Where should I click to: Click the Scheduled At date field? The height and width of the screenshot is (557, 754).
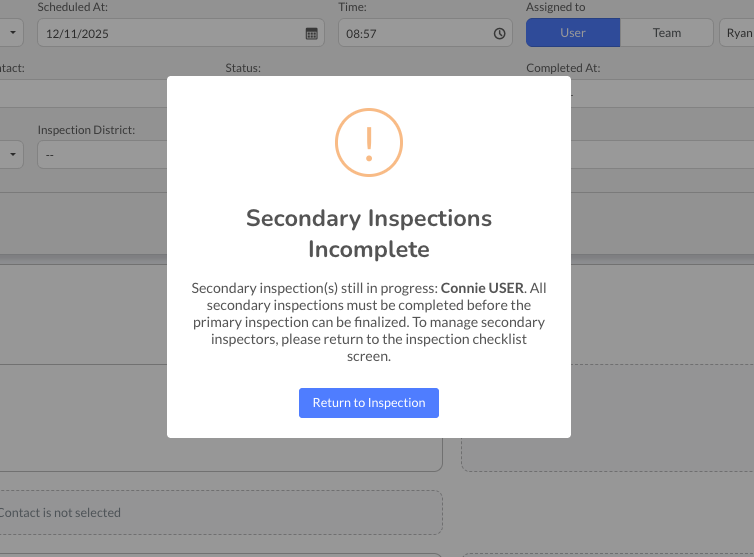(x=170, y=33)
